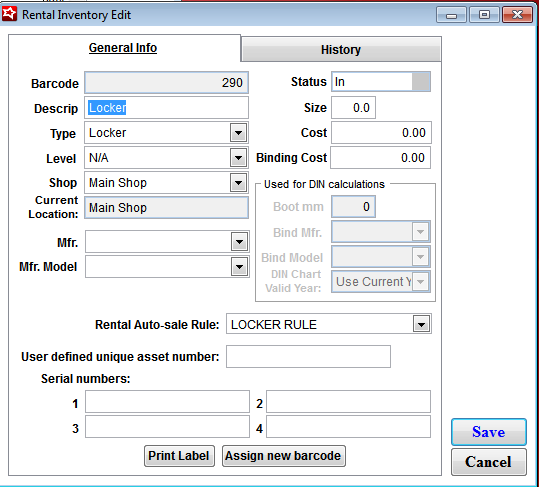Click the red star app icon in title bar
The image size is (539, 487).
9,14
